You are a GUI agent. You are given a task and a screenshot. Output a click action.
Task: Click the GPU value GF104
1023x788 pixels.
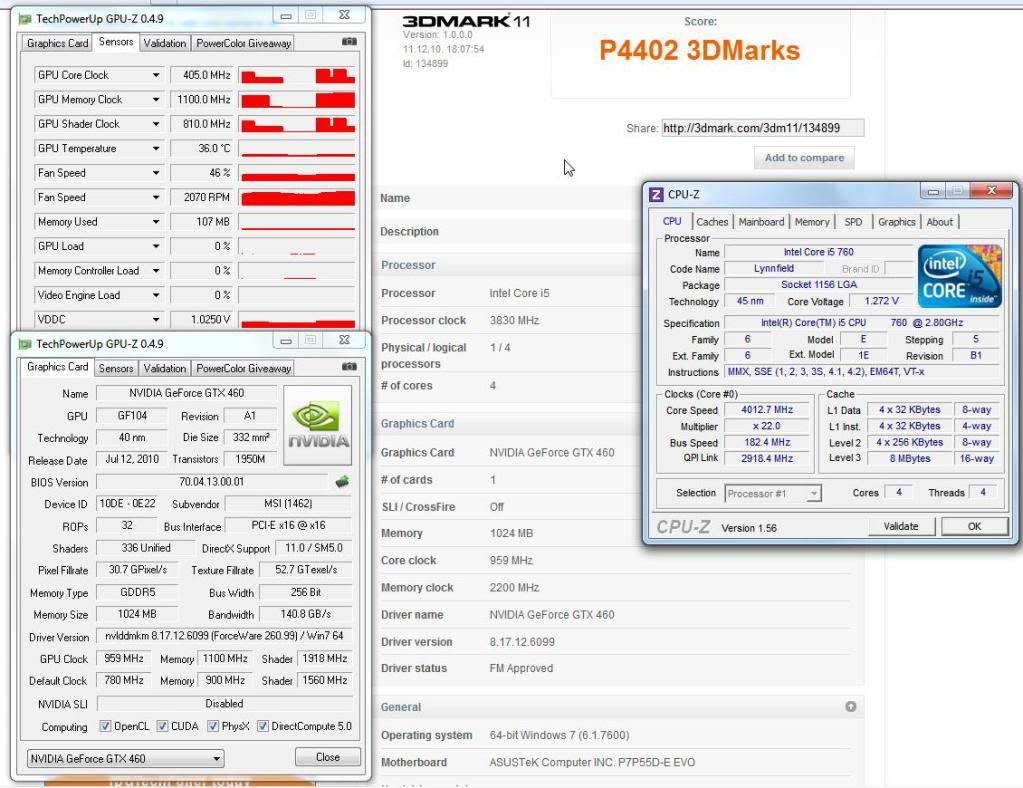(x=132, y=416)
